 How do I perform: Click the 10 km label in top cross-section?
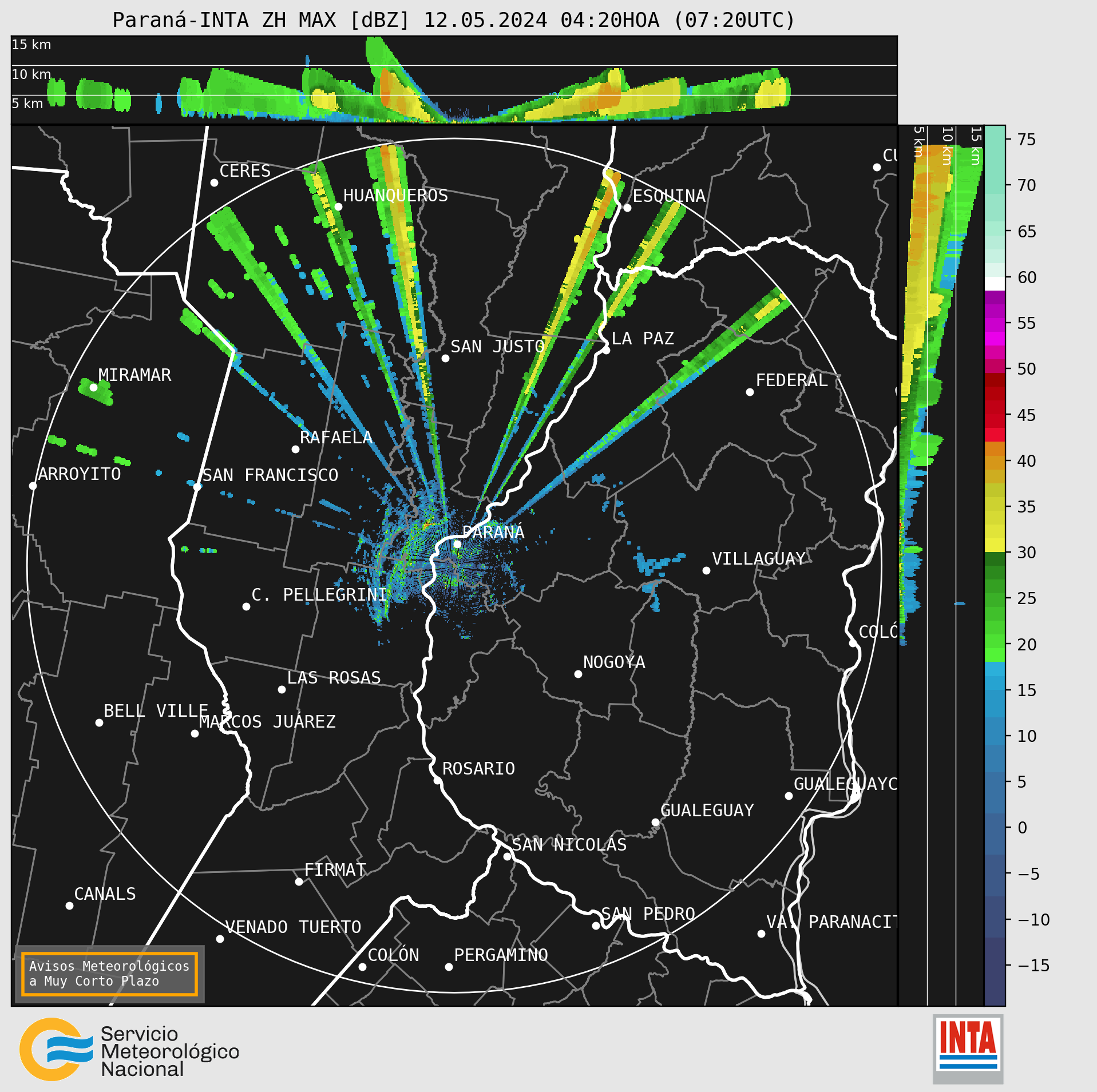31,74
